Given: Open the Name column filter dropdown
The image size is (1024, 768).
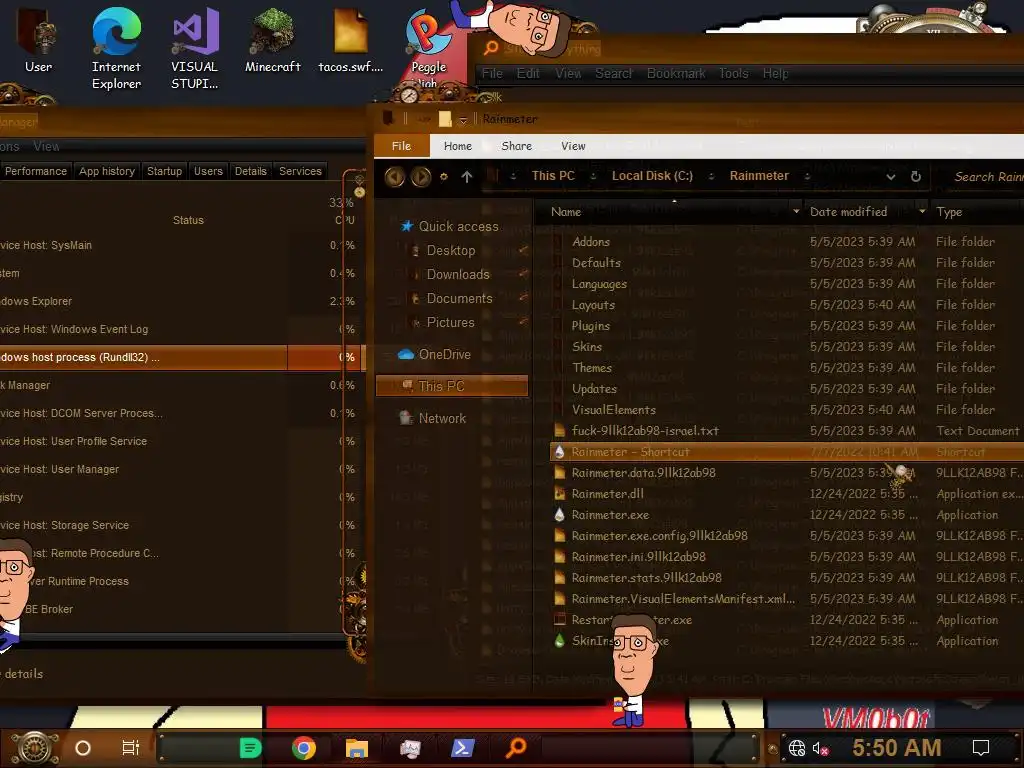Looking at the screenshot, I should tap(796, 212).
